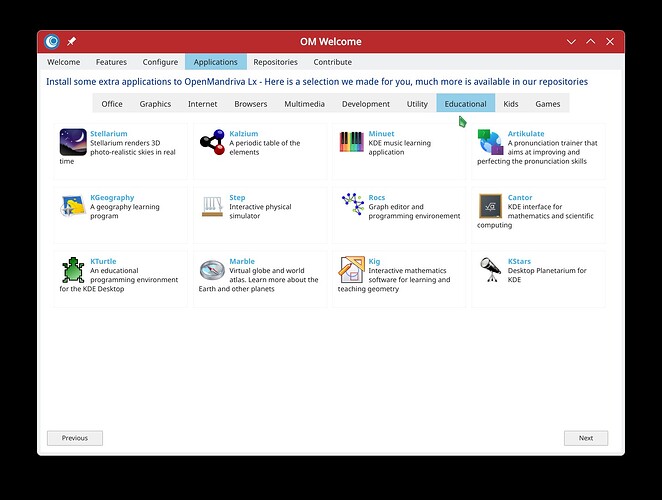
Task: Click the Artikulate title link
Action: [x=526, y=133]
